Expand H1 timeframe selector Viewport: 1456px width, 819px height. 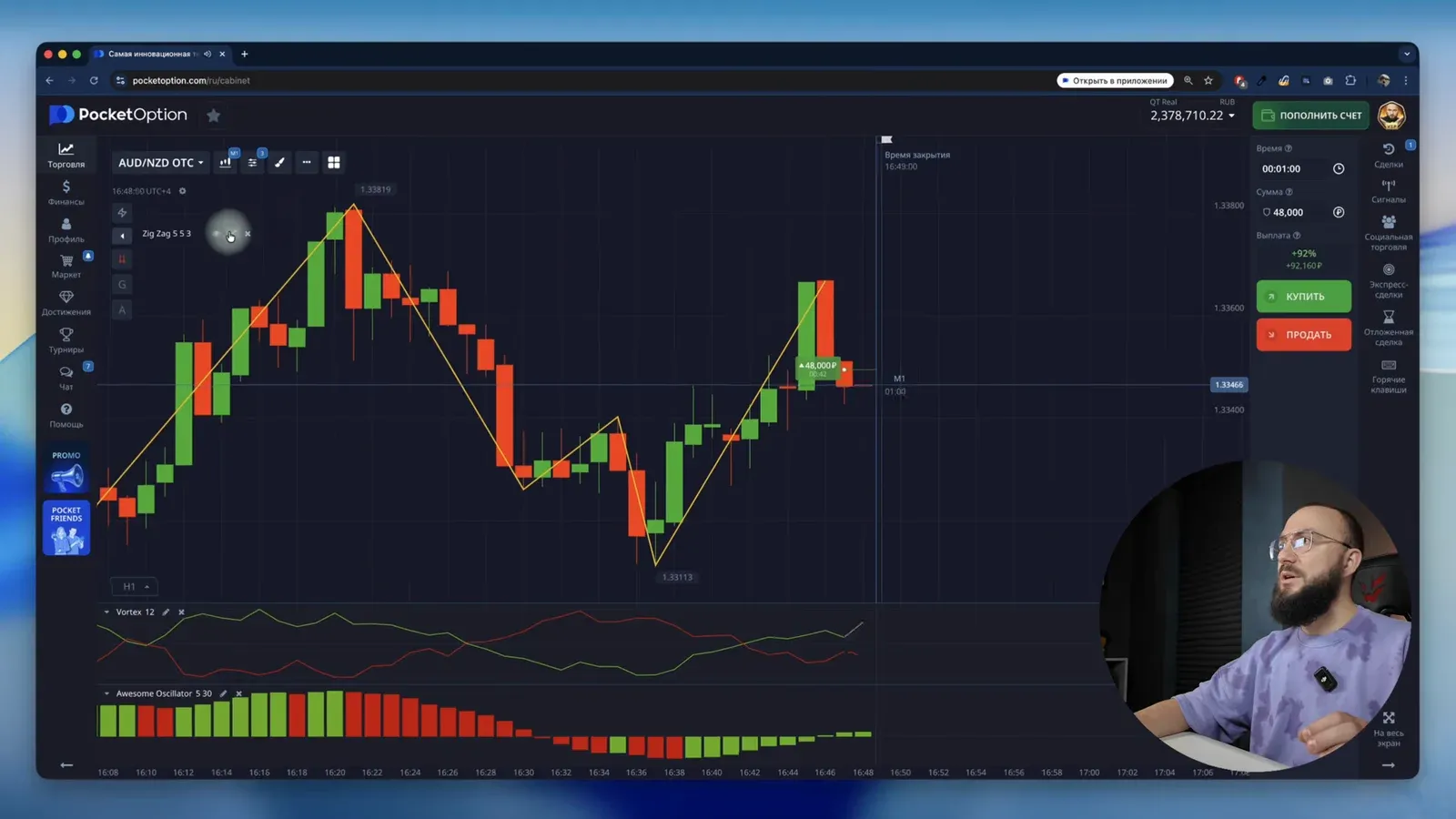pos(135,587)
